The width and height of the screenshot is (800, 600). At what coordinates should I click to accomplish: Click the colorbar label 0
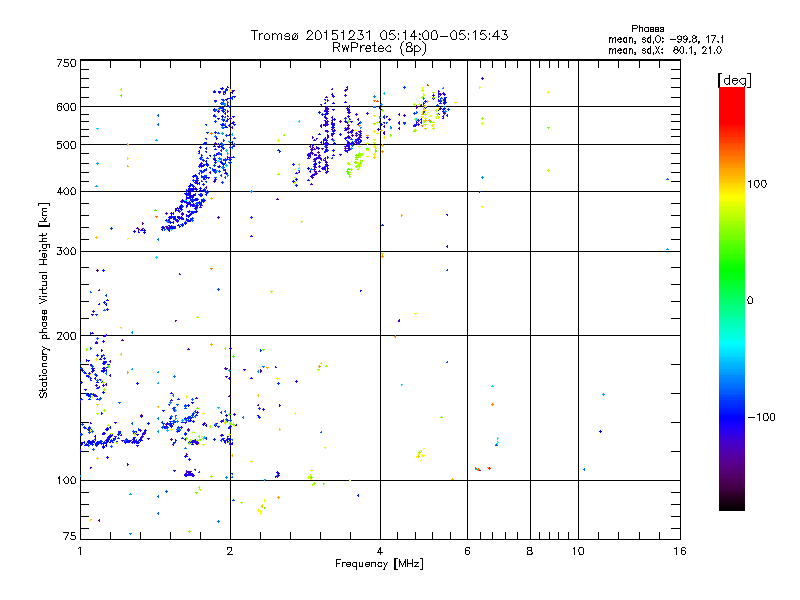[750, 301]
